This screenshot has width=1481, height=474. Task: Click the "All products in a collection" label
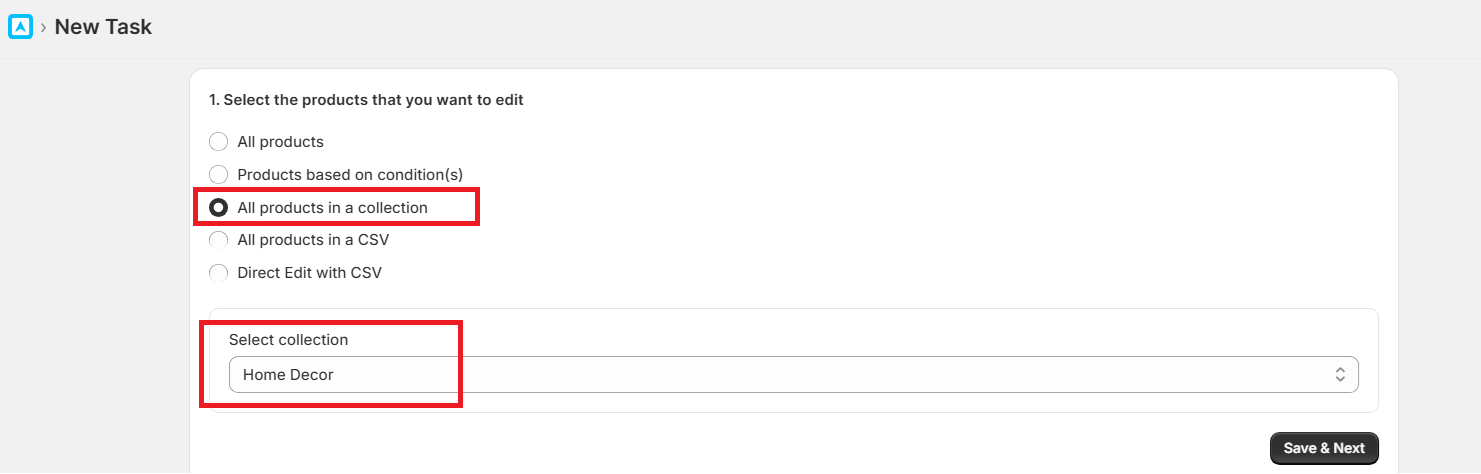point(332,208)
